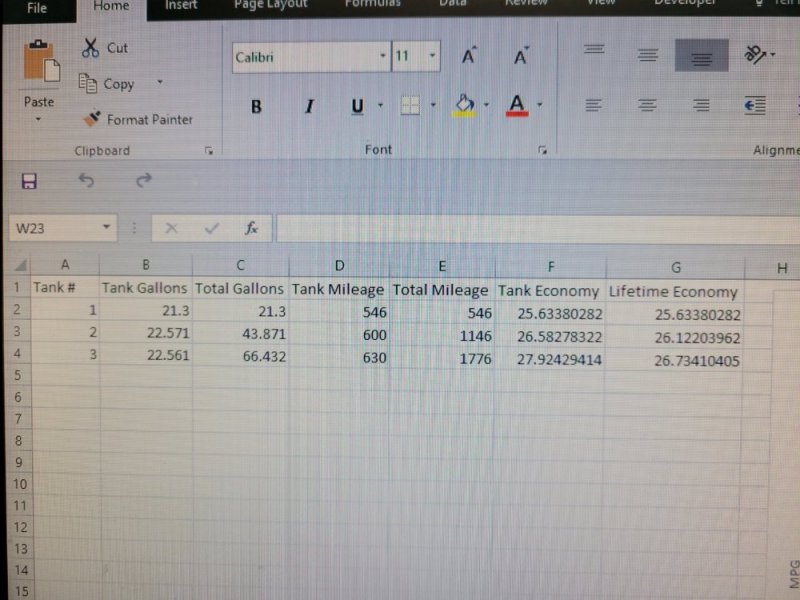Expand the Name Box dropdown arrow

pyautogui.click(x=106, y=228)
